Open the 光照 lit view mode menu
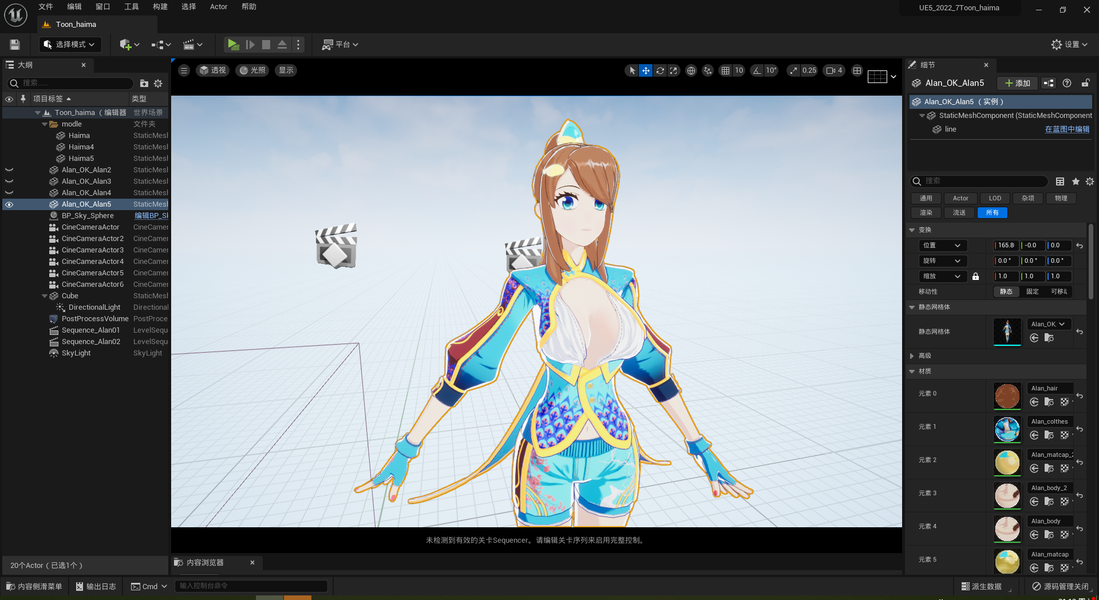This screenshot has width=1099, height=600. click(x=252, y=70)
